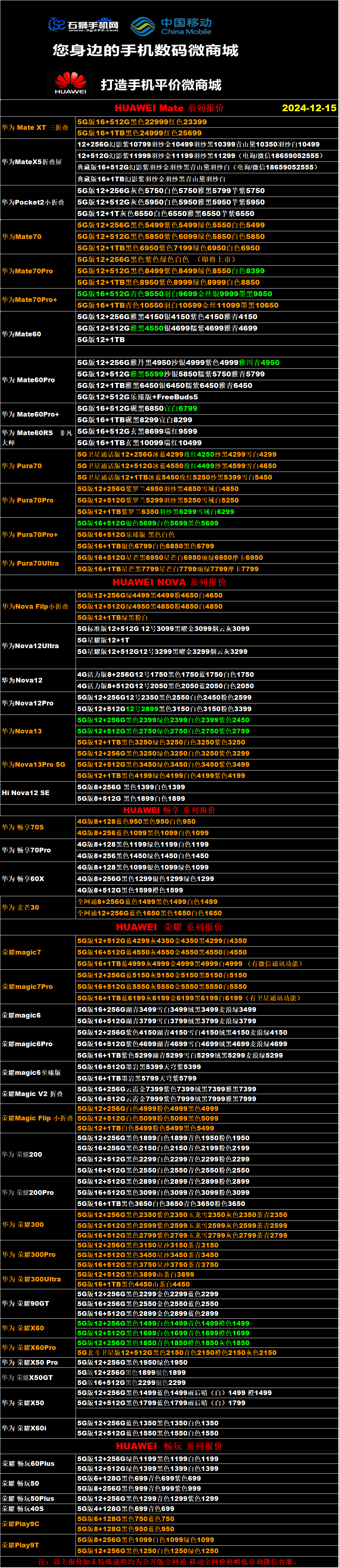Select the 荣耀Play9T model cell
Screen dimensions: 339x1568
[38, 1545]
